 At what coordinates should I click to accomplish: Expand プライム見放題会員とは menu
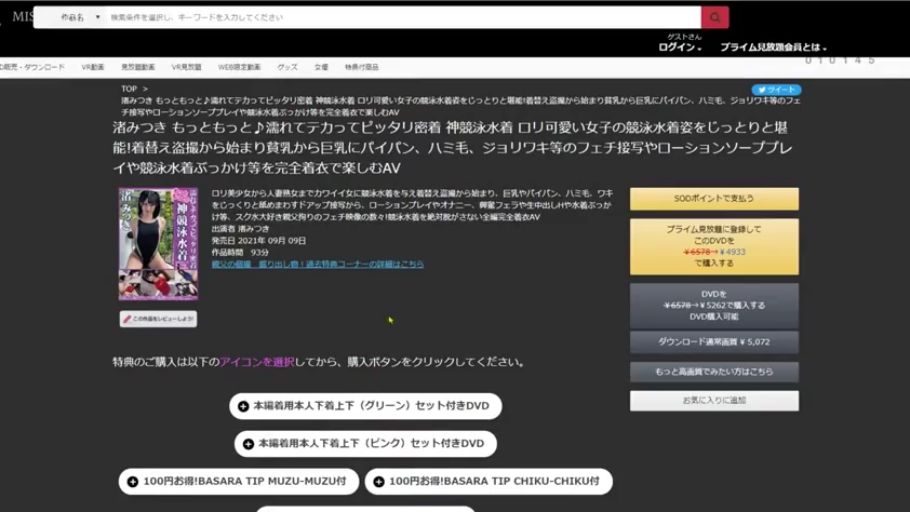(773, 47)
